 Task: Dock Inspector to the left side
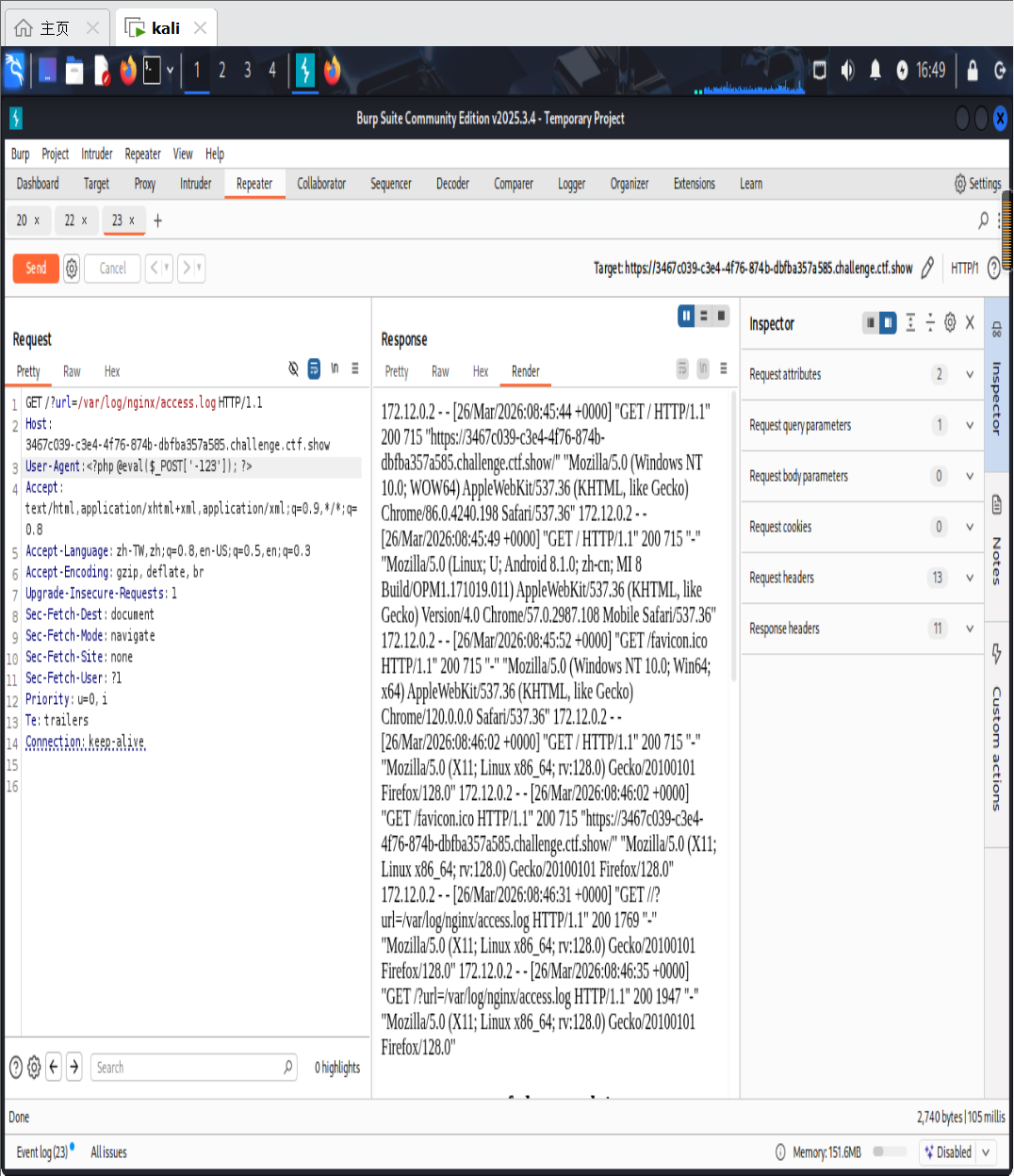870,323
